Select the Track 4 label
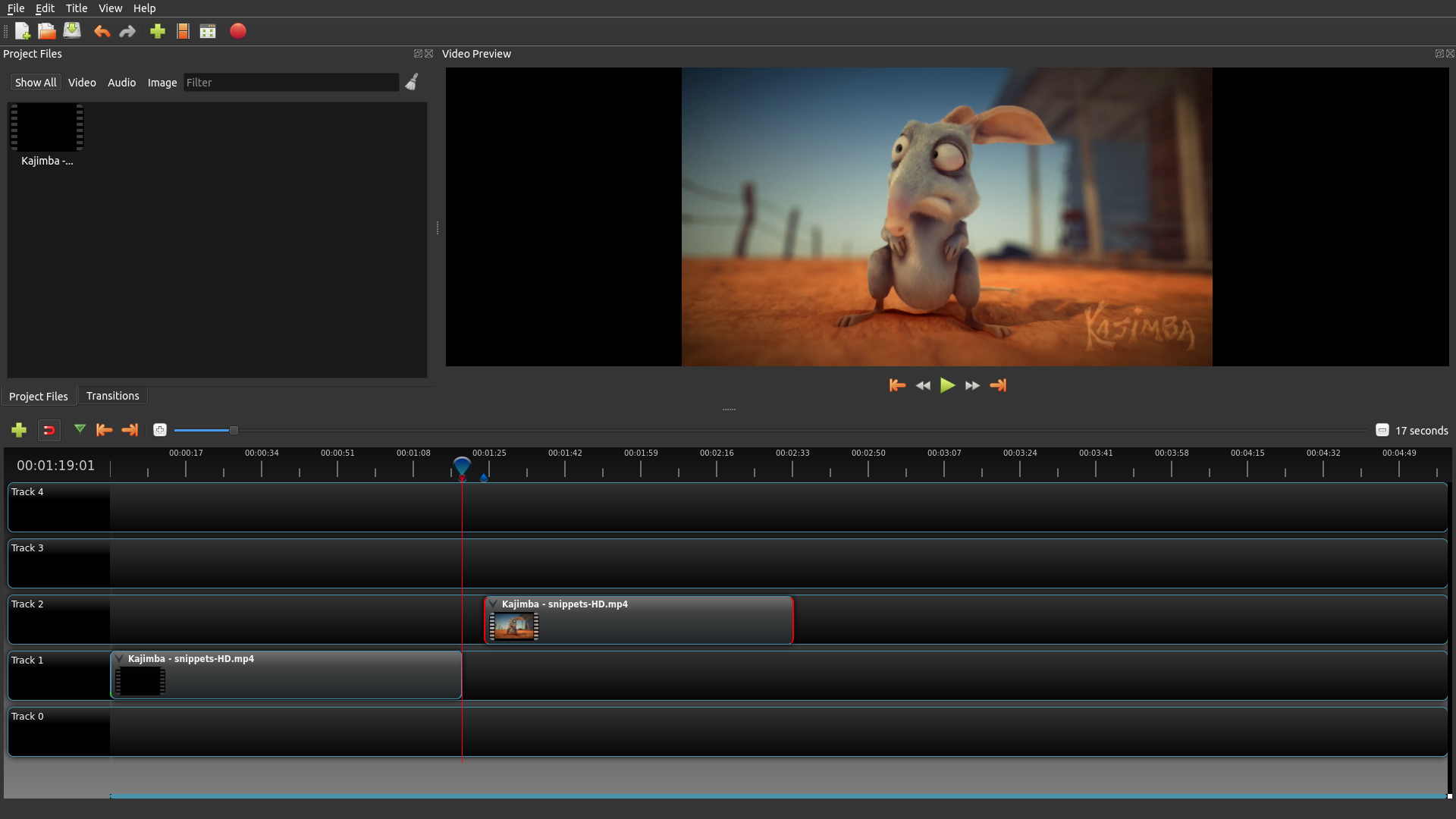The width and height of the screenshot is (1456, 819). [27, 492]
